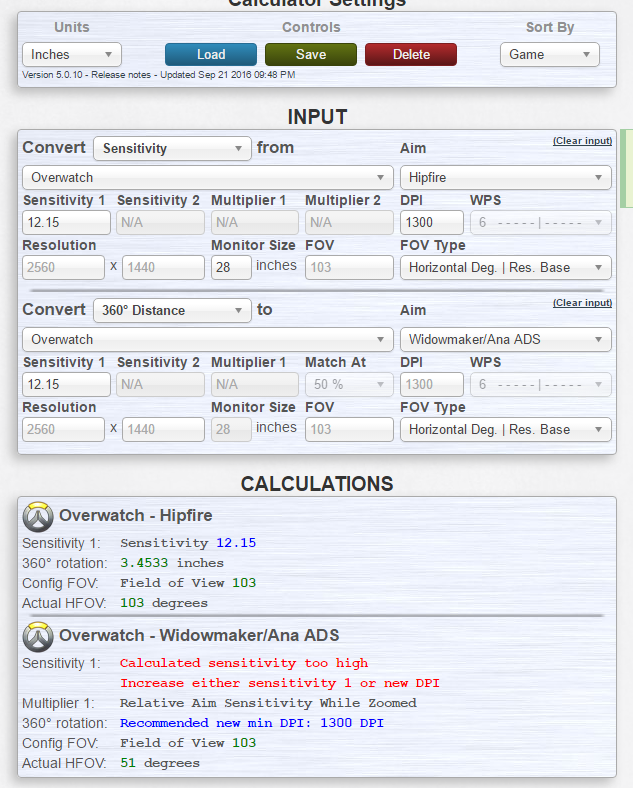Click the 3.4533 inches rotation value
Image resolution: width=633 pixels, height=788 pixels.
172,563
